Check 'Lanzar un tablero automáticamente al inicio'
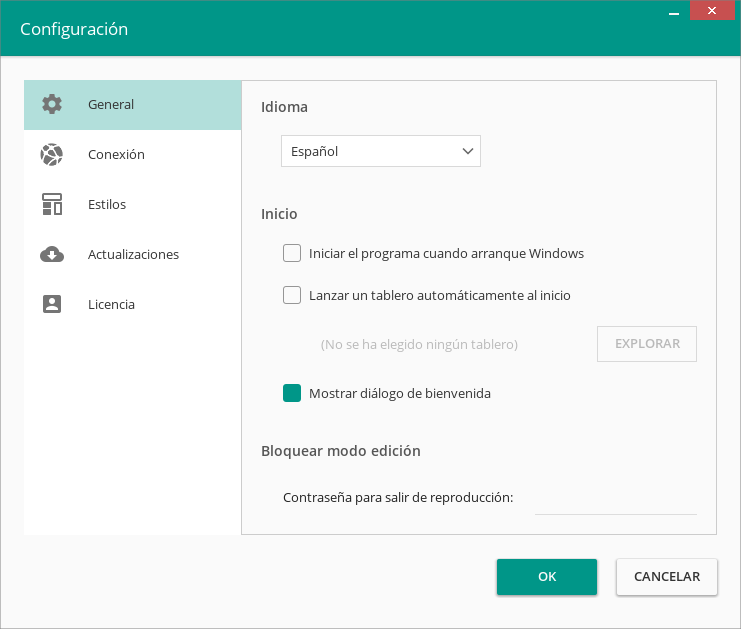741x629 pixels. 292,295
